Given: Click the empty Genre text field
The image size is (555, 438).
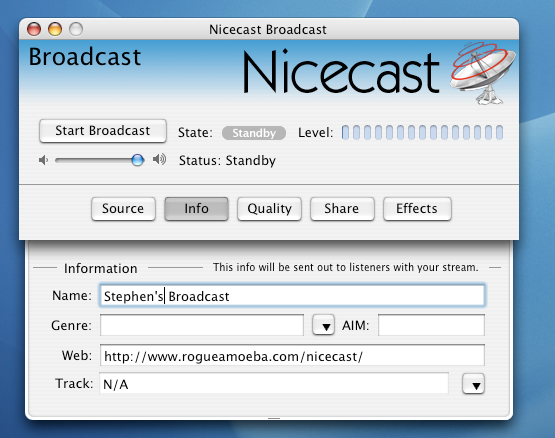Looking at the screenshot, I should 202,325.
